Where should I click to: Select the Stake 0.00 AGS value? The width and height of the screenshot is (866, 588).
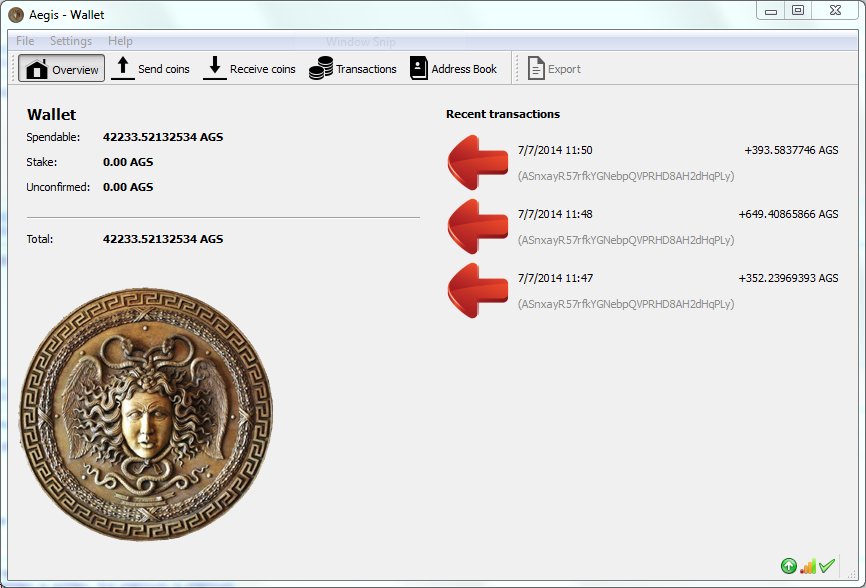click(128, 162)
